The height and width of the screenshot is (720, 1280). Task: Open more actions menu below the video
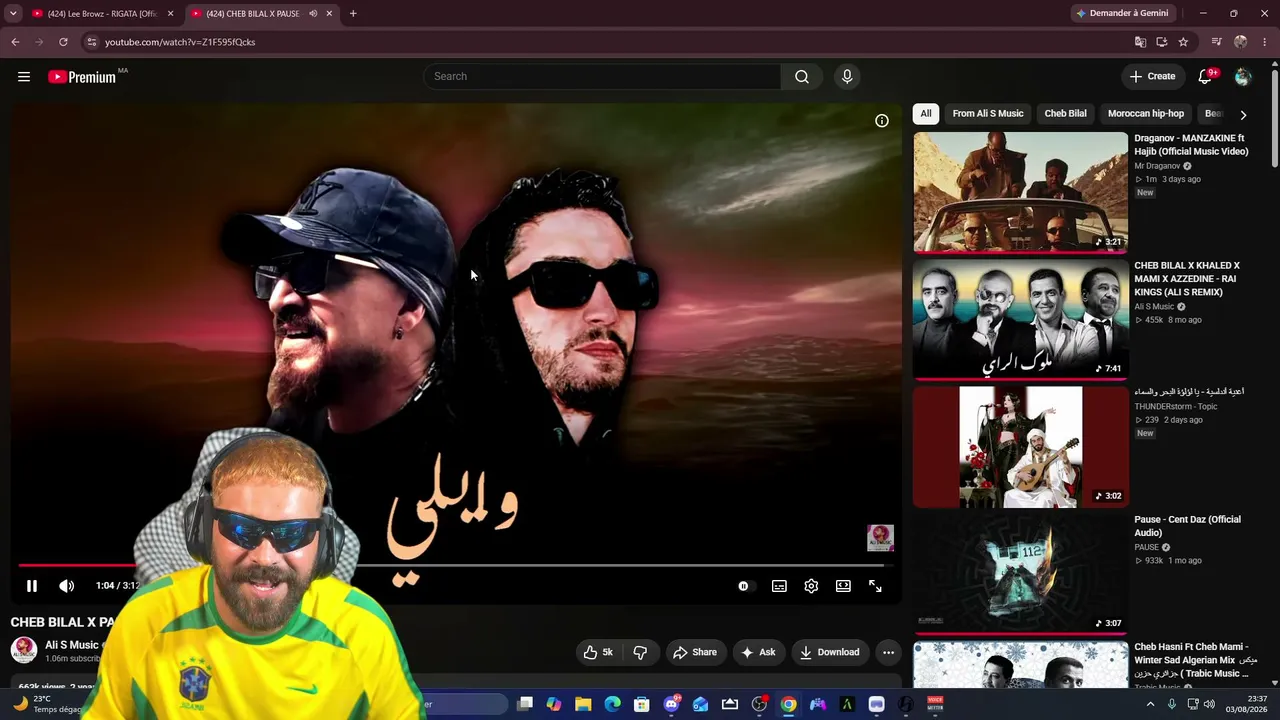click(x=888, y=652)
